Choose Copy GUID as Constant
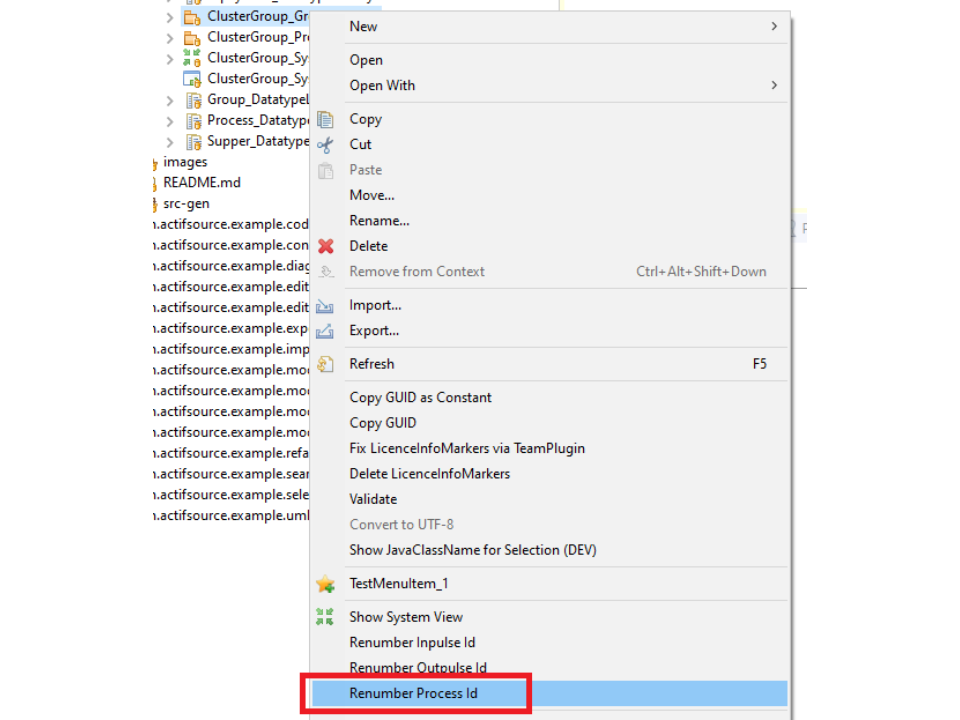960x720 pixels. (x=420, y=397)
